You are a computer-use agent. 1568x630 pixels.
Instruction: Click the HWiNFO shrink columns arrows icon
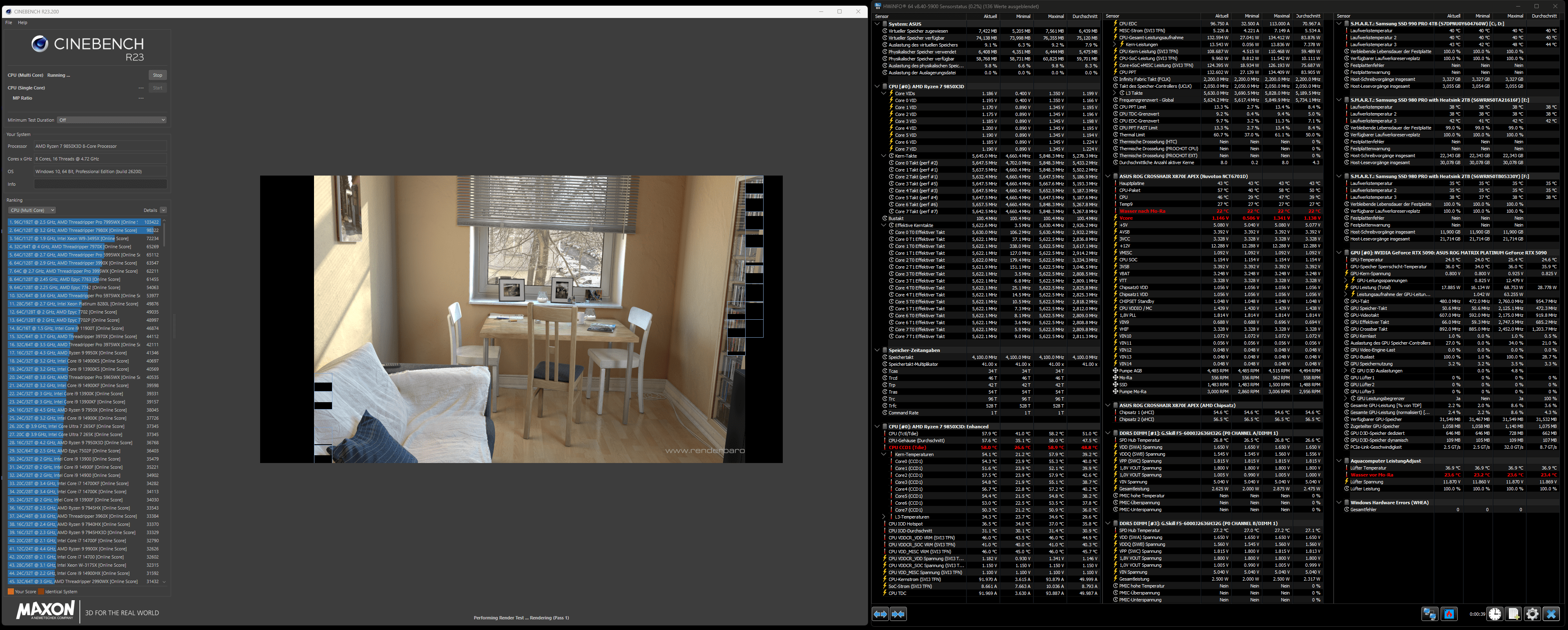coord(898,614)
